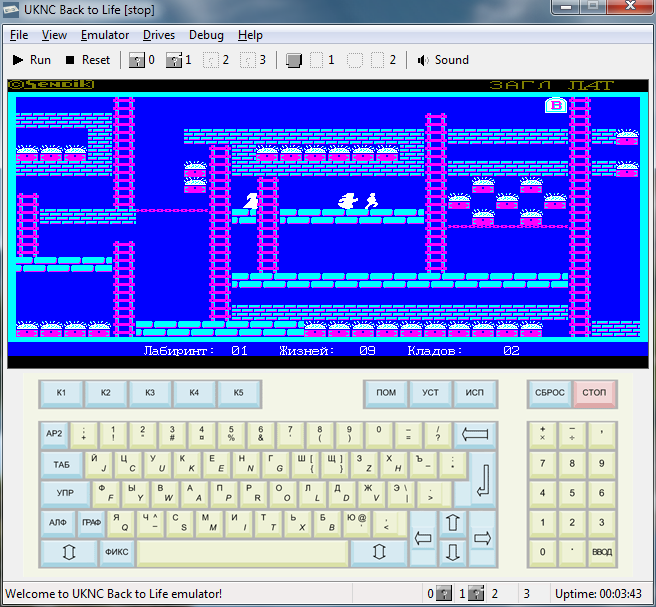Toggle the ФИКС lock key
The height and width of the screenshot is (607, 656).
pyautogui.click(x=116, y=553)
